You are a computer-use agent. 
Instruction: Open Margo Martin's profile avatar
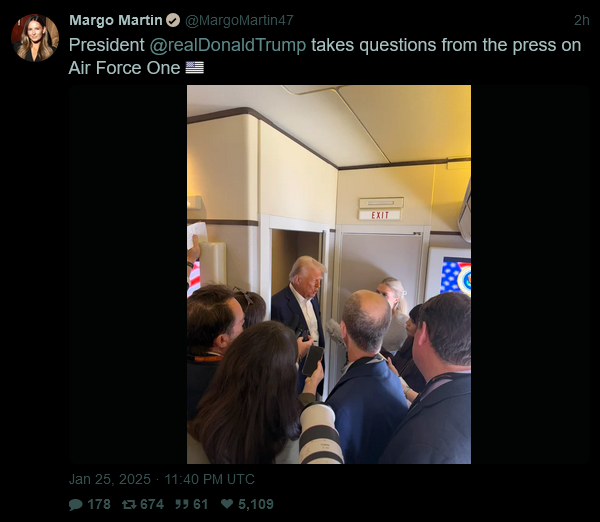coord(35,38)
